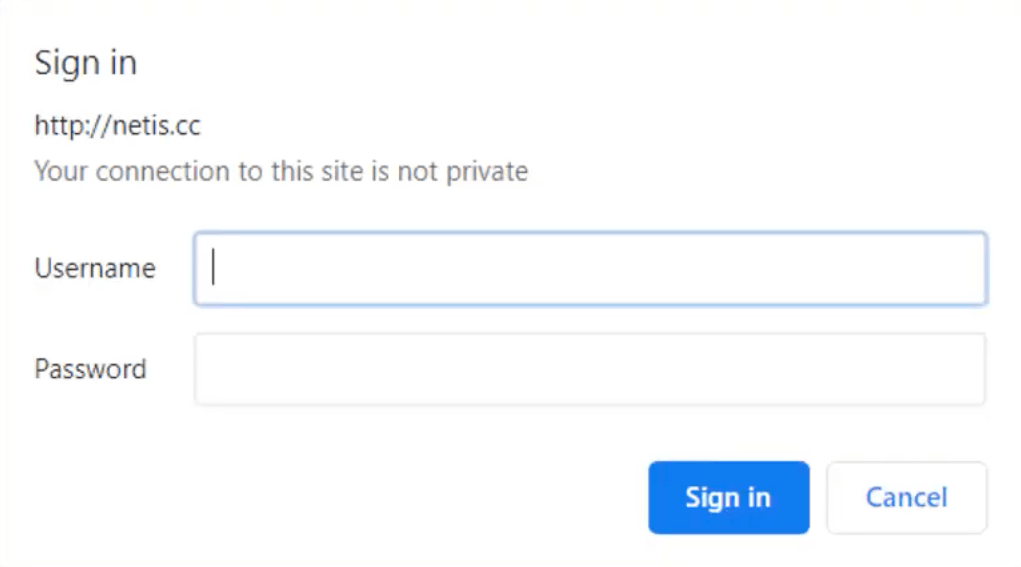The height and width of the screenshot is (567, 1021).
Task: Confirm login via the Sign in button
Action: (x=728, y=497)
